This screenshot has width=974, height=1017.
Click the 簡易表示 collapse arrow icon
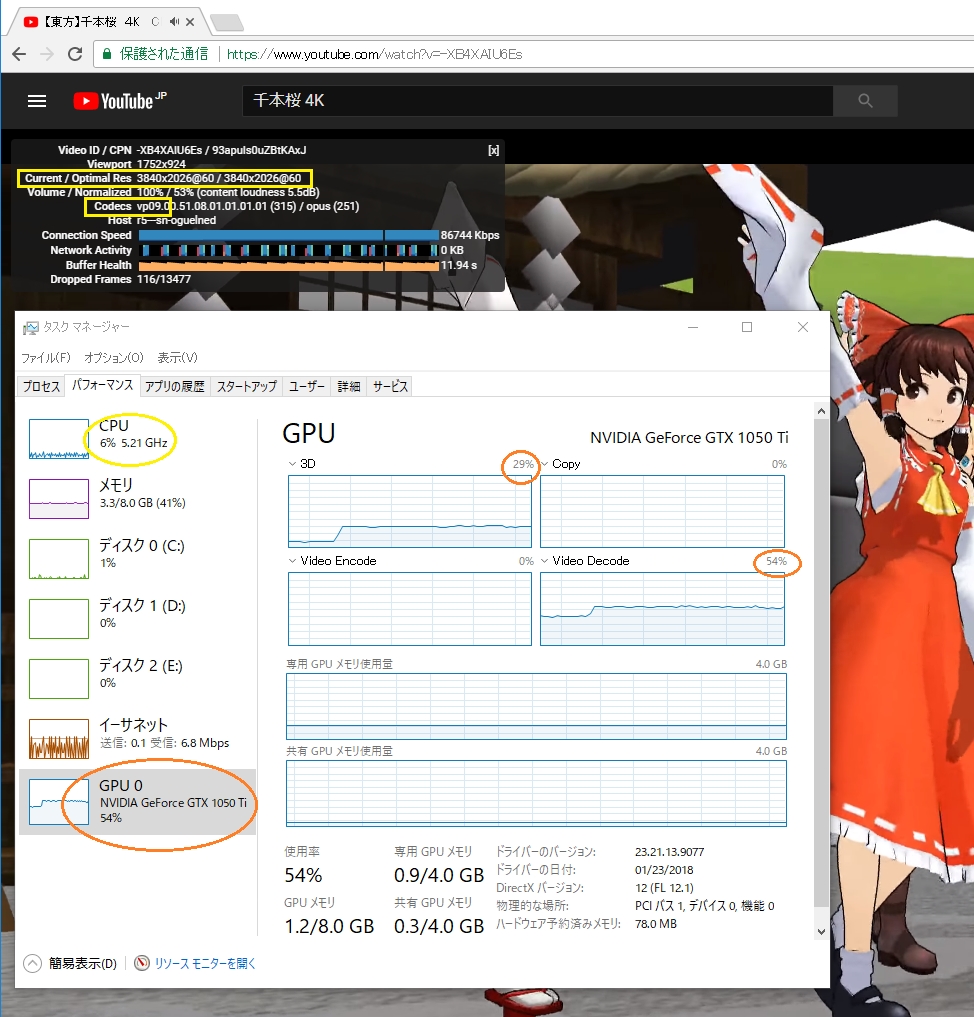32,963
